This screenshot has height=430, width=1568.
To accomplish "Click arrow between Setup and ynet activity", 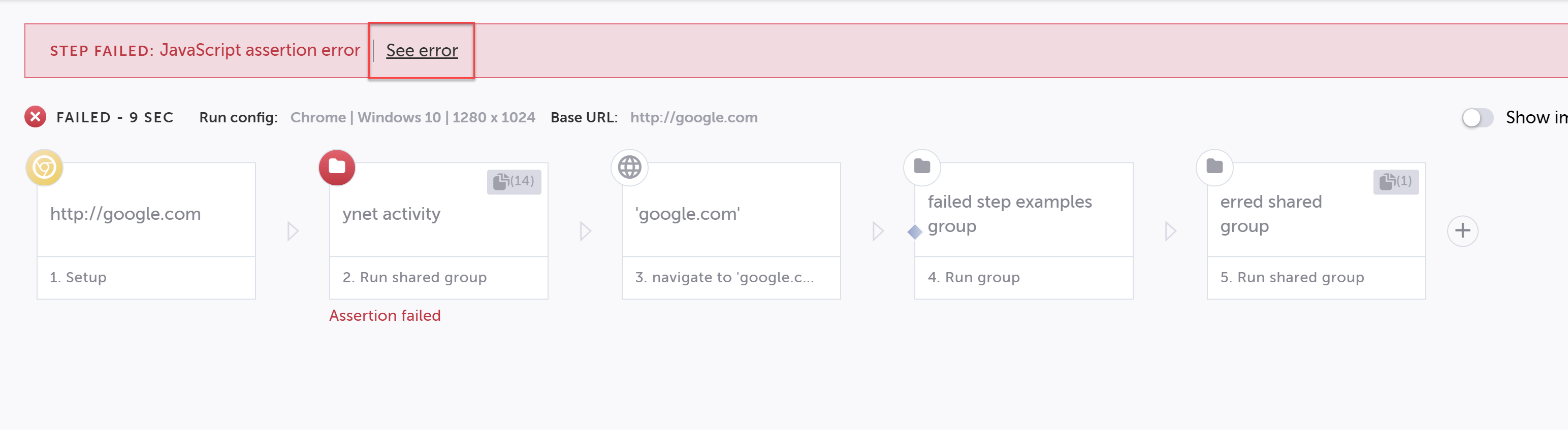I will 293,231.
